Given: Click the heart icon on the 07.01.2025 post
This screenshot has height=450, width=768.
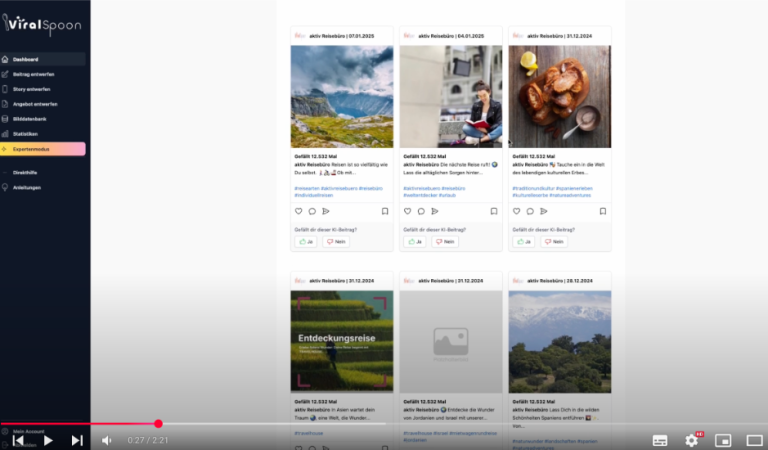Looking at the screenshot, I should click(x=298, y=211).
